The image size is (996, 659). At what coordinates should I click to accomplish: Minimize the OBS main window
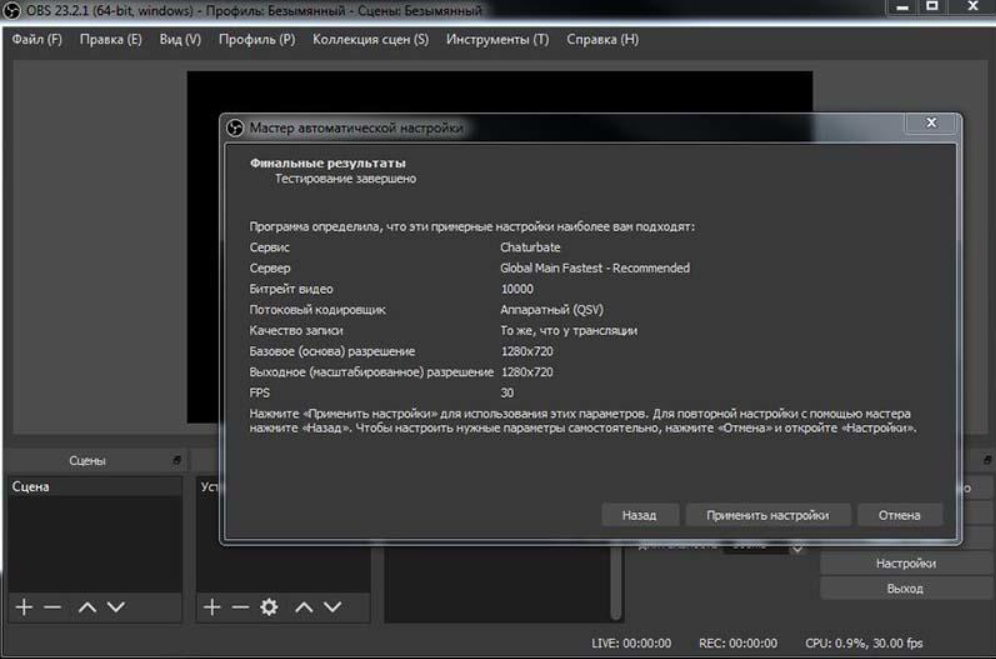tap(902, 7)
